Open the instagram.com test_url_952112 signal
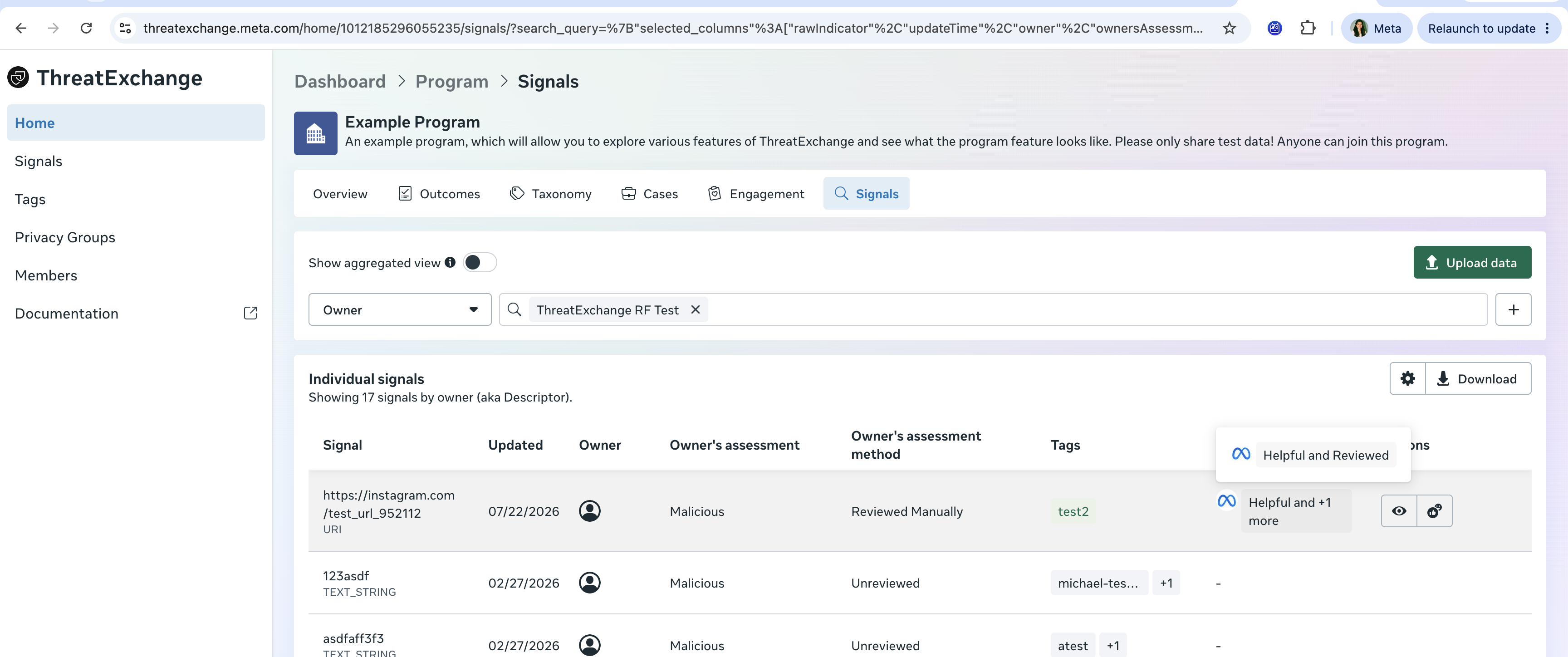 click(x=388, y=504)
